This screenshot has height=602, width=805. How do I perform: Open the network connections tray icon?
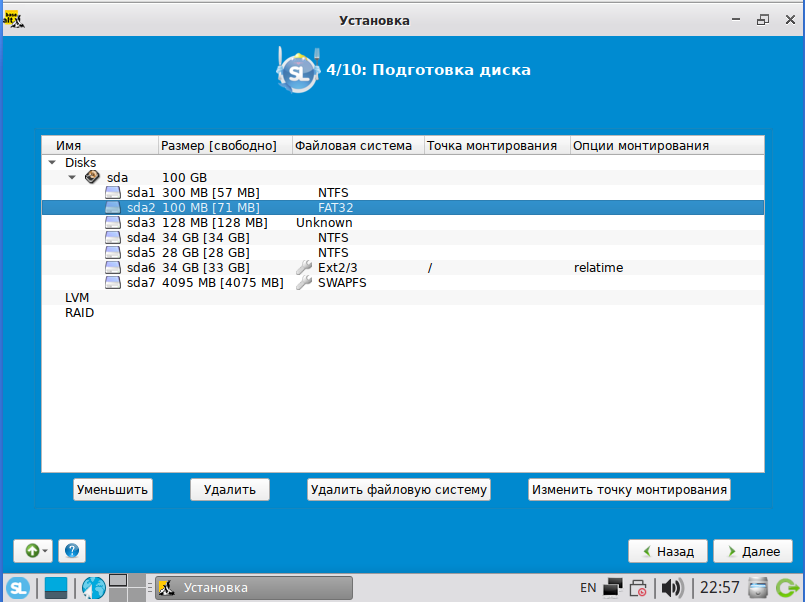612,588
